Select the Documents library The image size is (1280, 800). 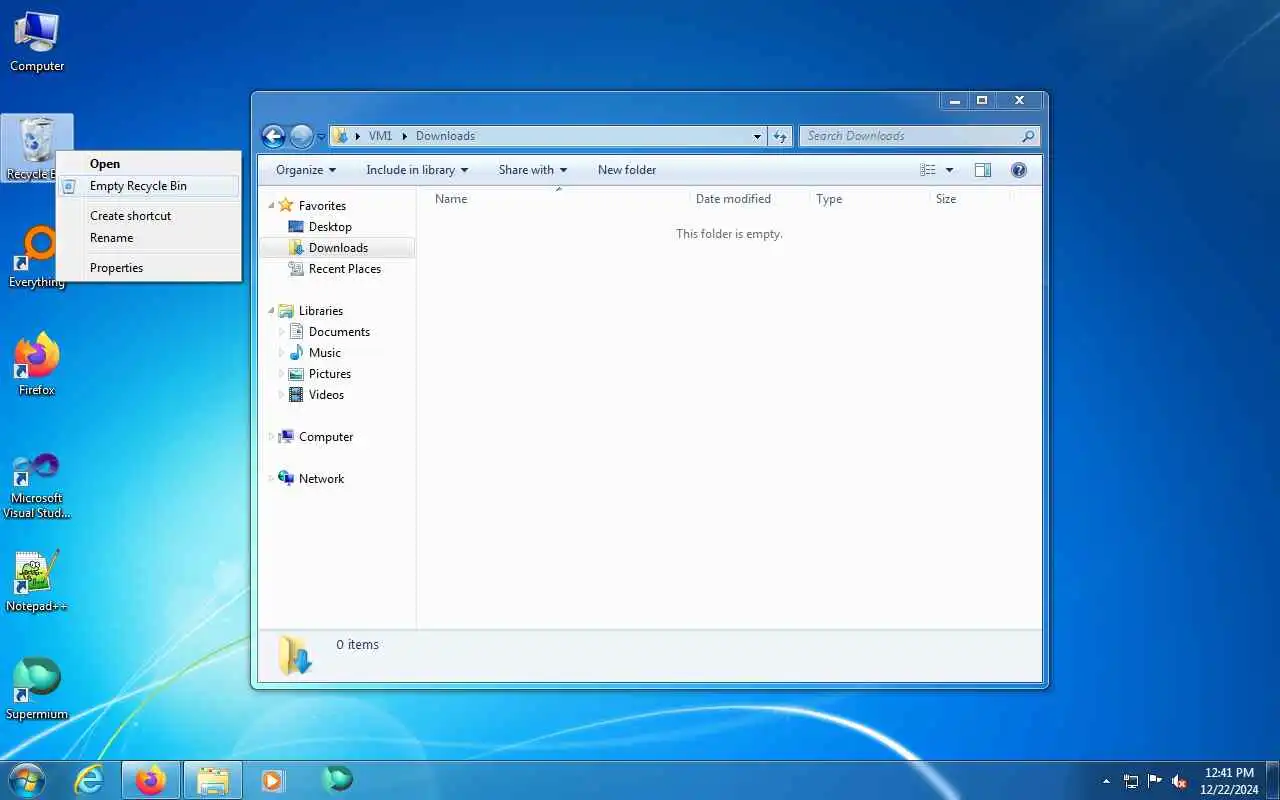tap(339, 332)
